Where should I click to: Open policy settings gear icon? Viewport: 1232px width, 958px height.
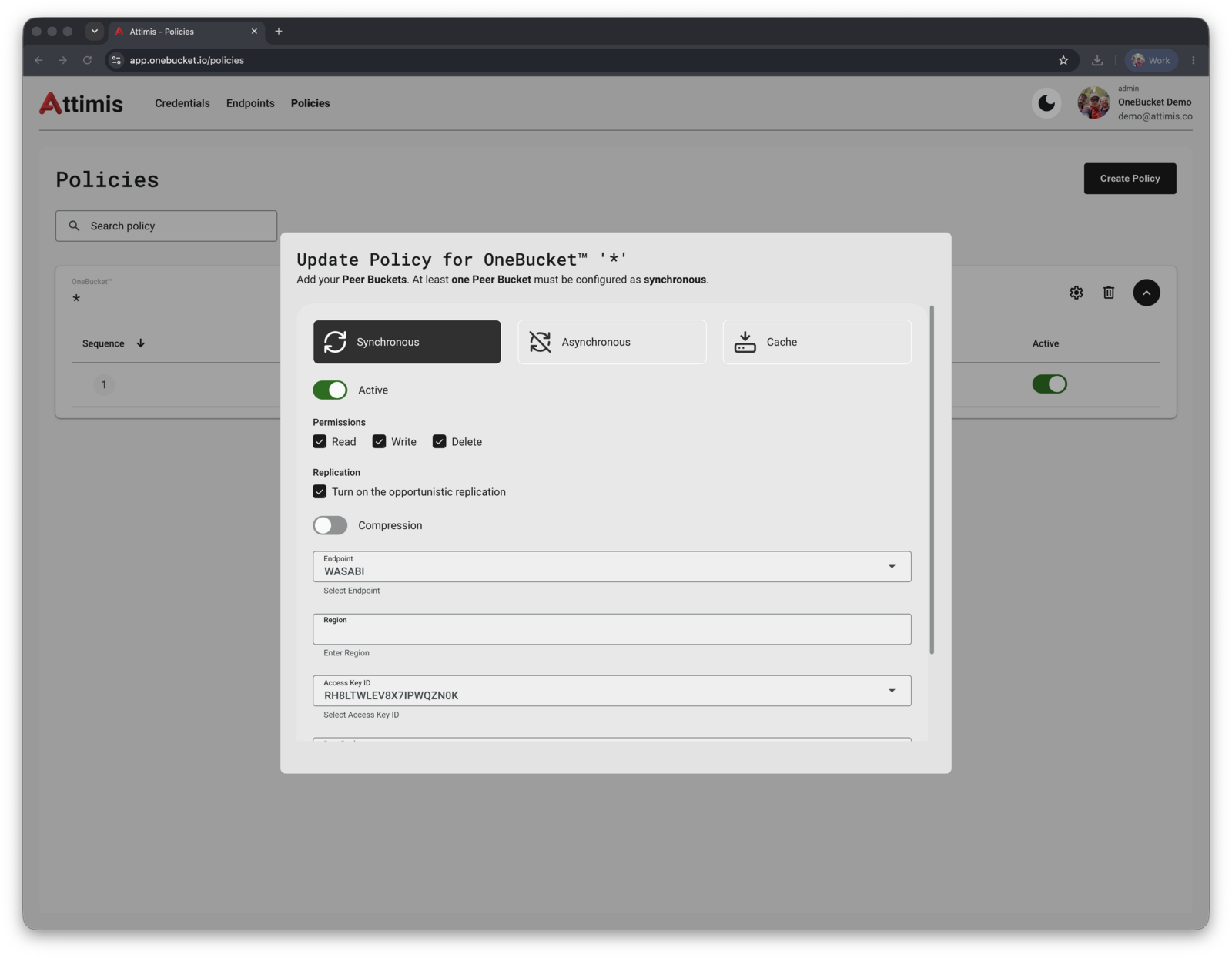[x=1076, y=293]
